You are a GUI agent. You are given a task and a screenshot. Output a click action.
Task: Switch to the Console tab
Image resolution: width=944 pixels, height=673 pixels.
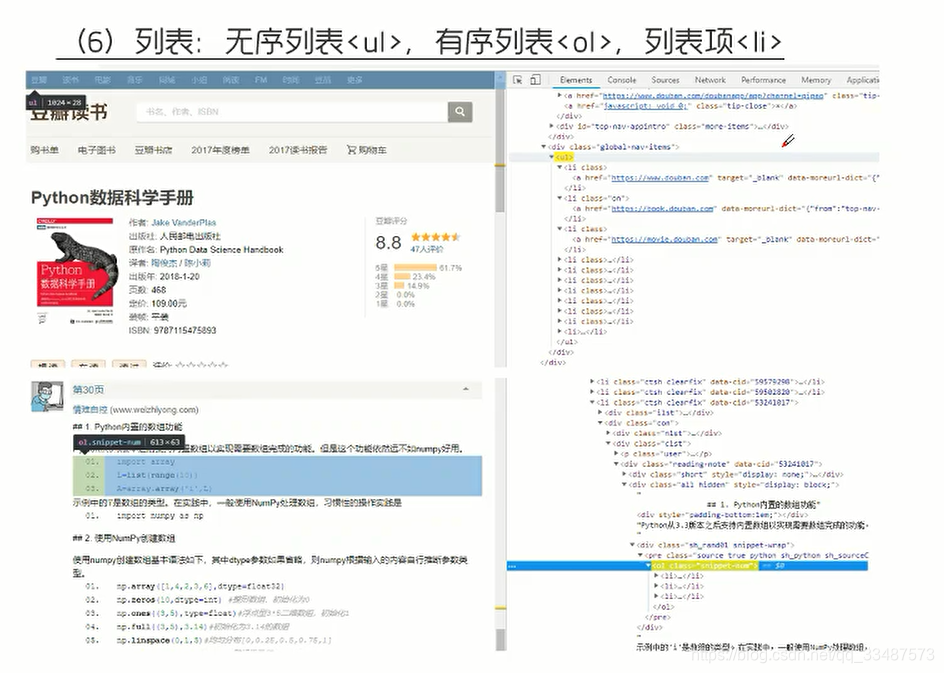621,80
